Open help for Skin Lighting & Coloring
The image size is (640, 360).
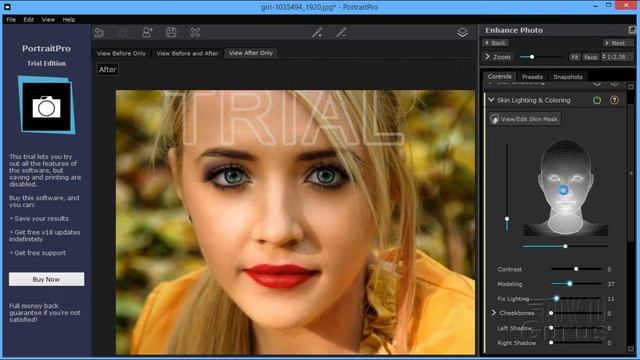(x=614, y=100)
